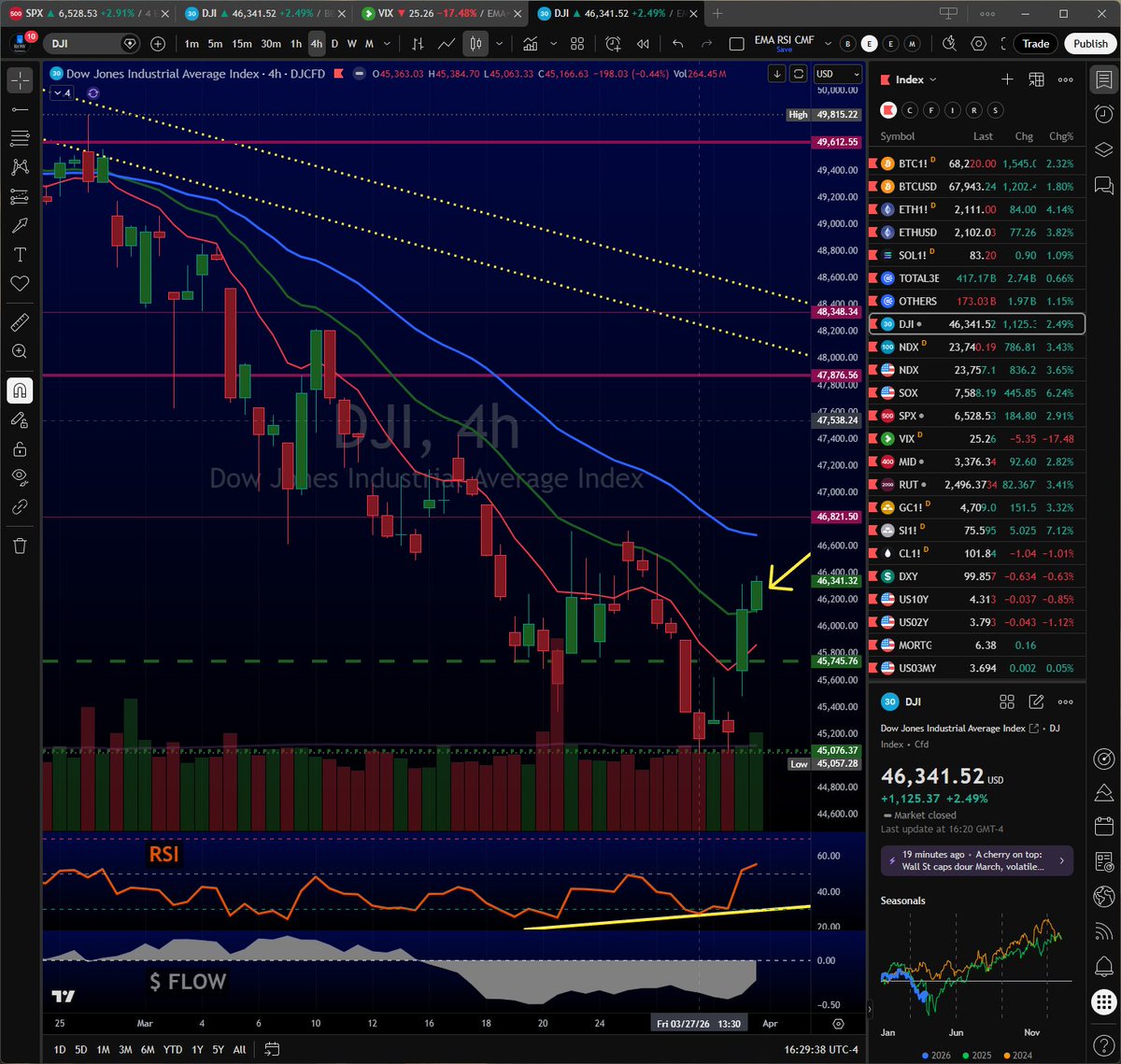Select the magnet mode tool
1121x1064 pixels.
tap(20, 390)
